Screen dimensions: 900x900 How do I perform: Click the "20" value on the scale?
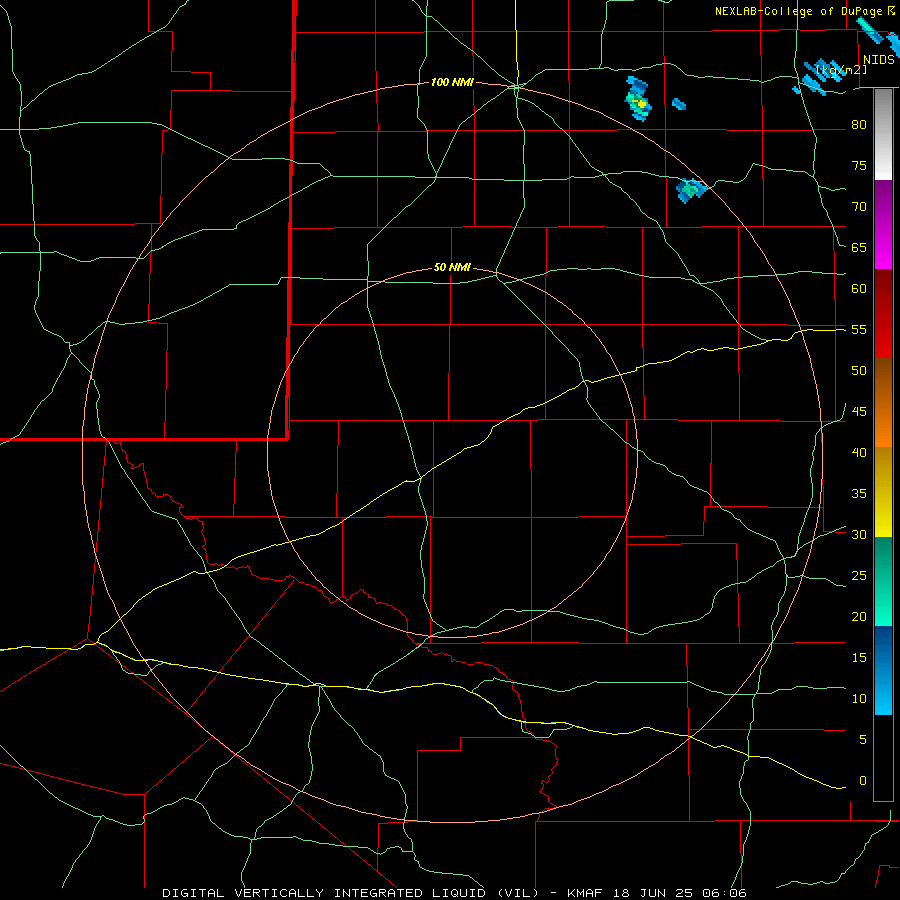coord(859,616)
